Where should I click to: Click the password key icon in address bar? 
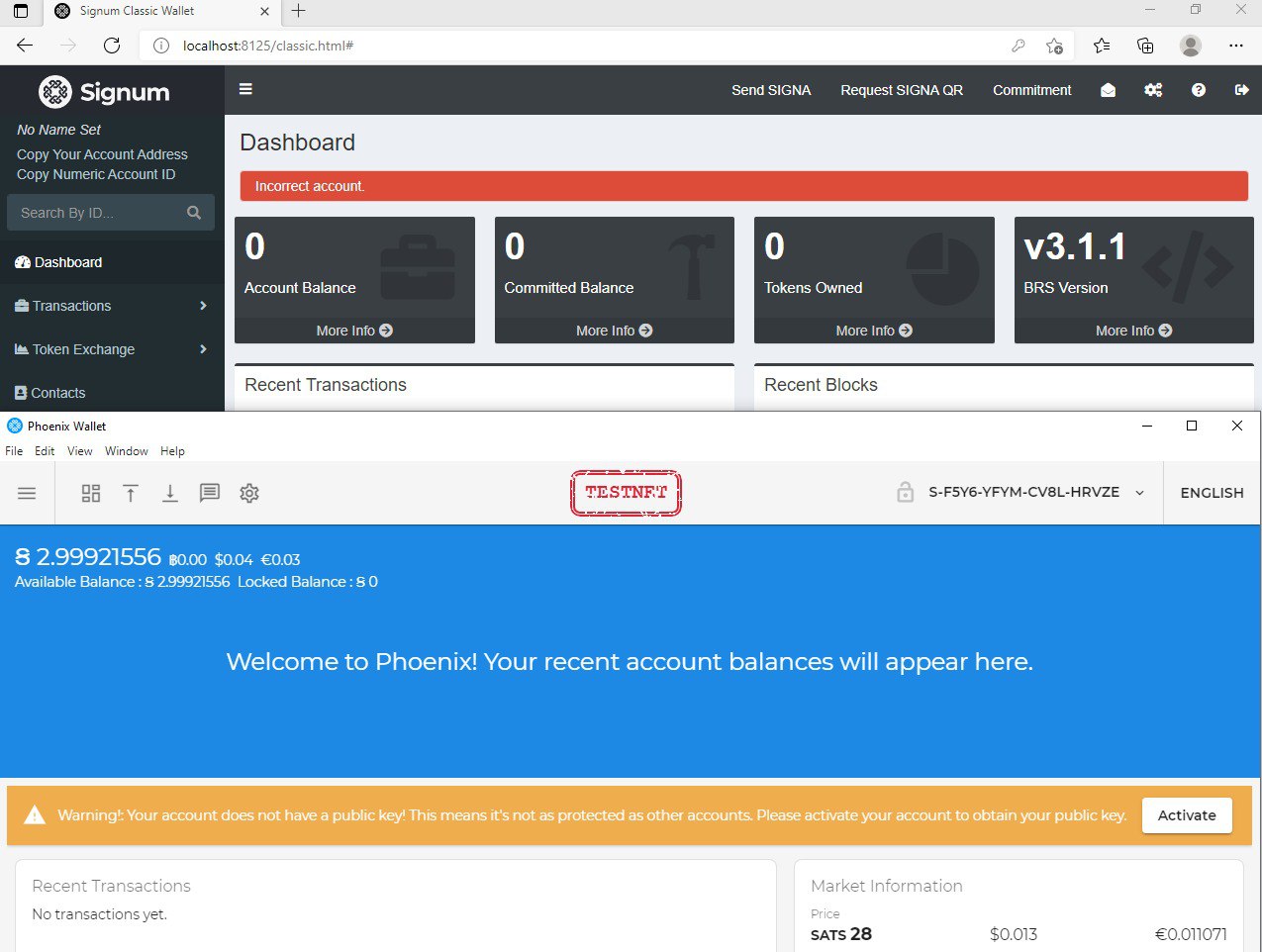click(1018, 46)
